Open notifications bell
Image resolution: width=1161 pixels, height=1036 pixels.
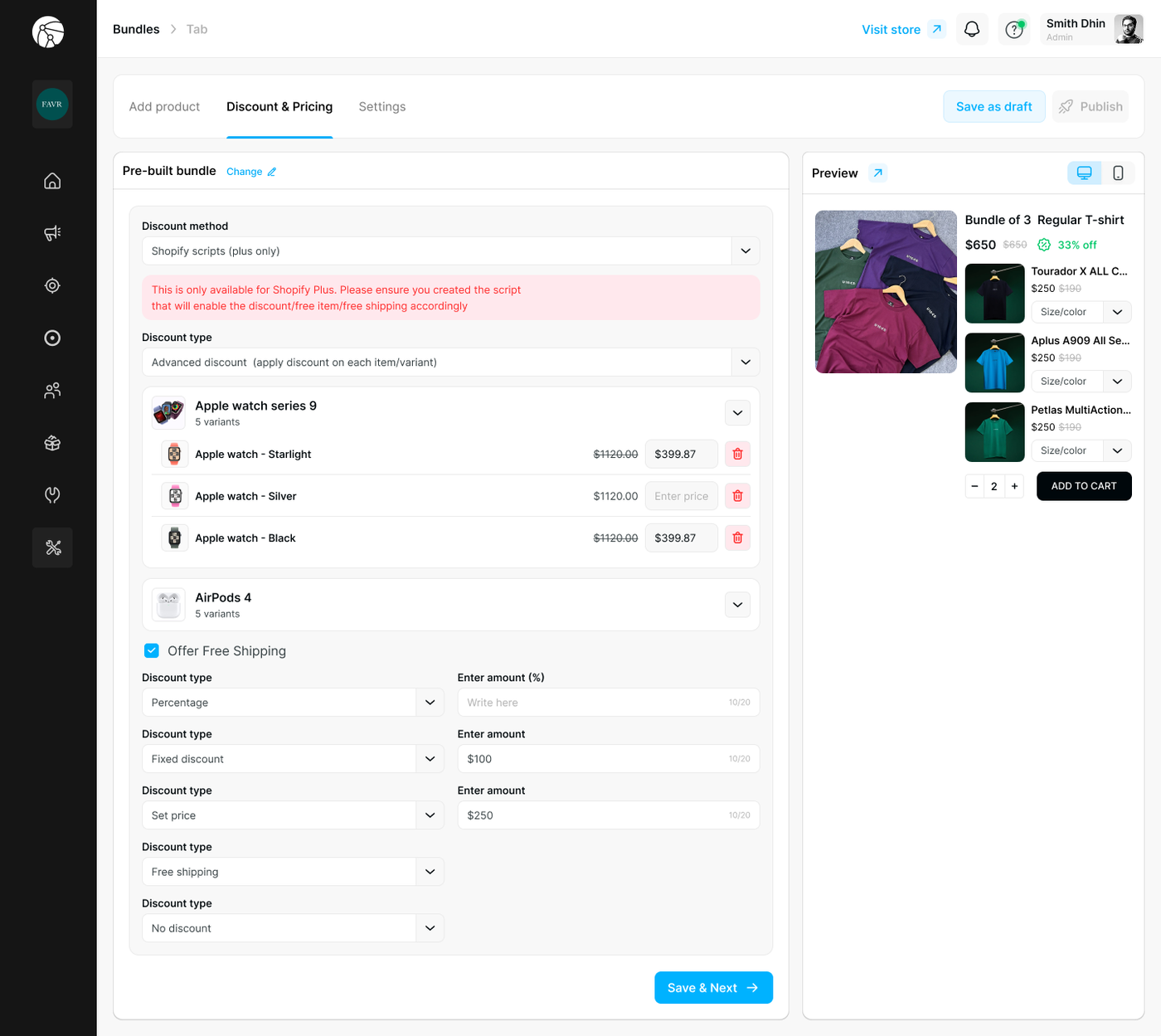tap(972, 30)
